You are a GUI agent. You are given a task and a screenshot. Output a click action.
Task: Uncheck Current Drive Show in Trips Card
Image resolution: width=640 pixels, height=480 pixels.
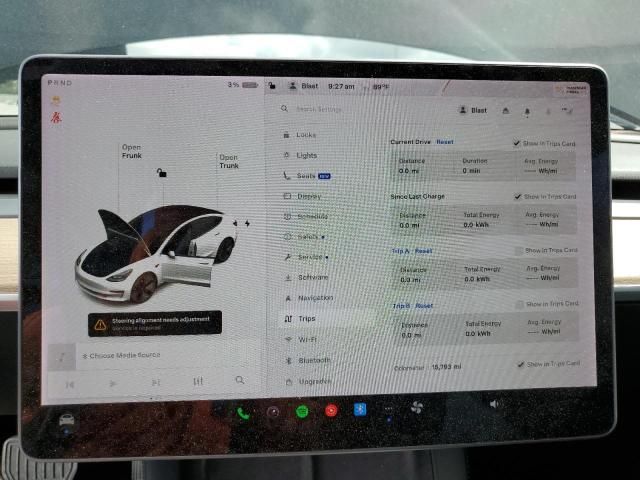(x=517, y=143)
